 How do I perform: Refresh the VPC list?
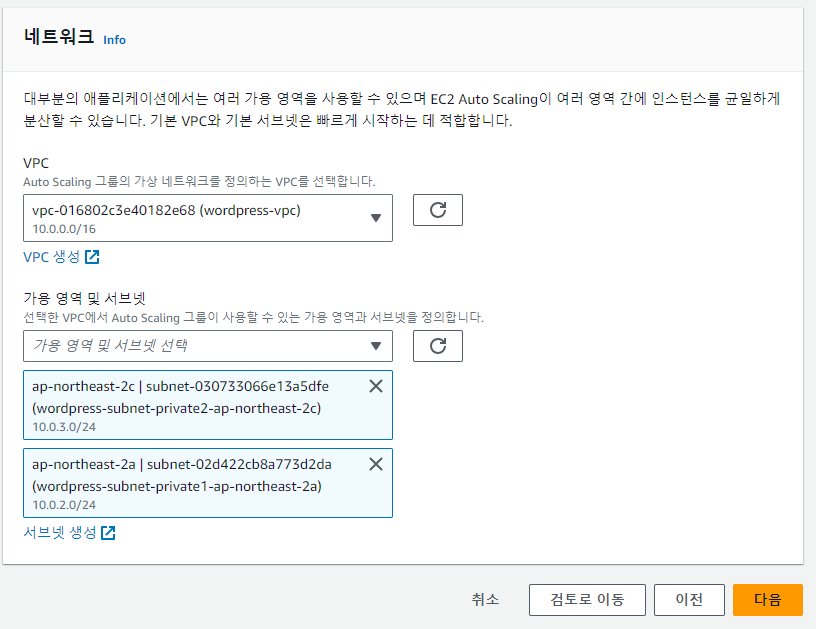[x=438, y=210]
